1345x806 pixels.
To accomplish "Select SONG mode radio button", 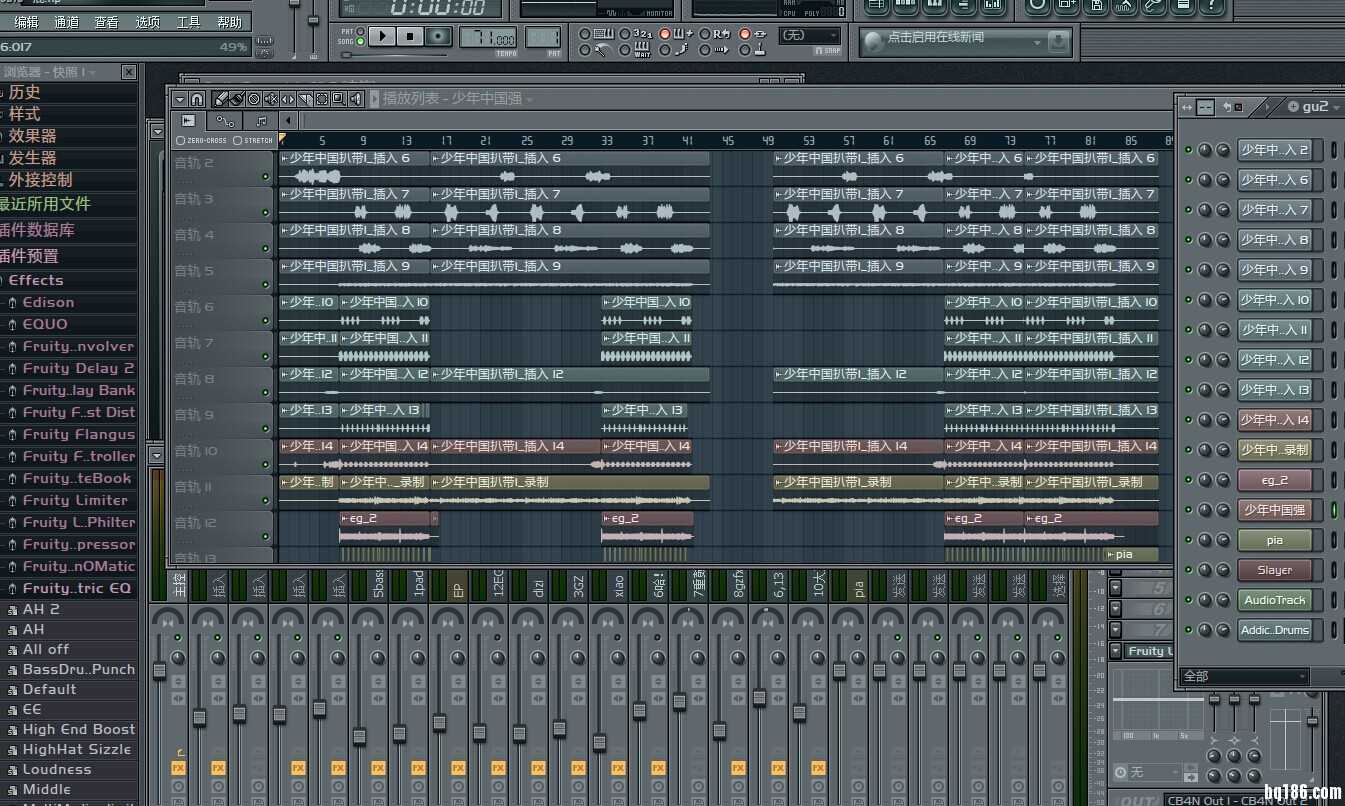I will coord(361,42).
